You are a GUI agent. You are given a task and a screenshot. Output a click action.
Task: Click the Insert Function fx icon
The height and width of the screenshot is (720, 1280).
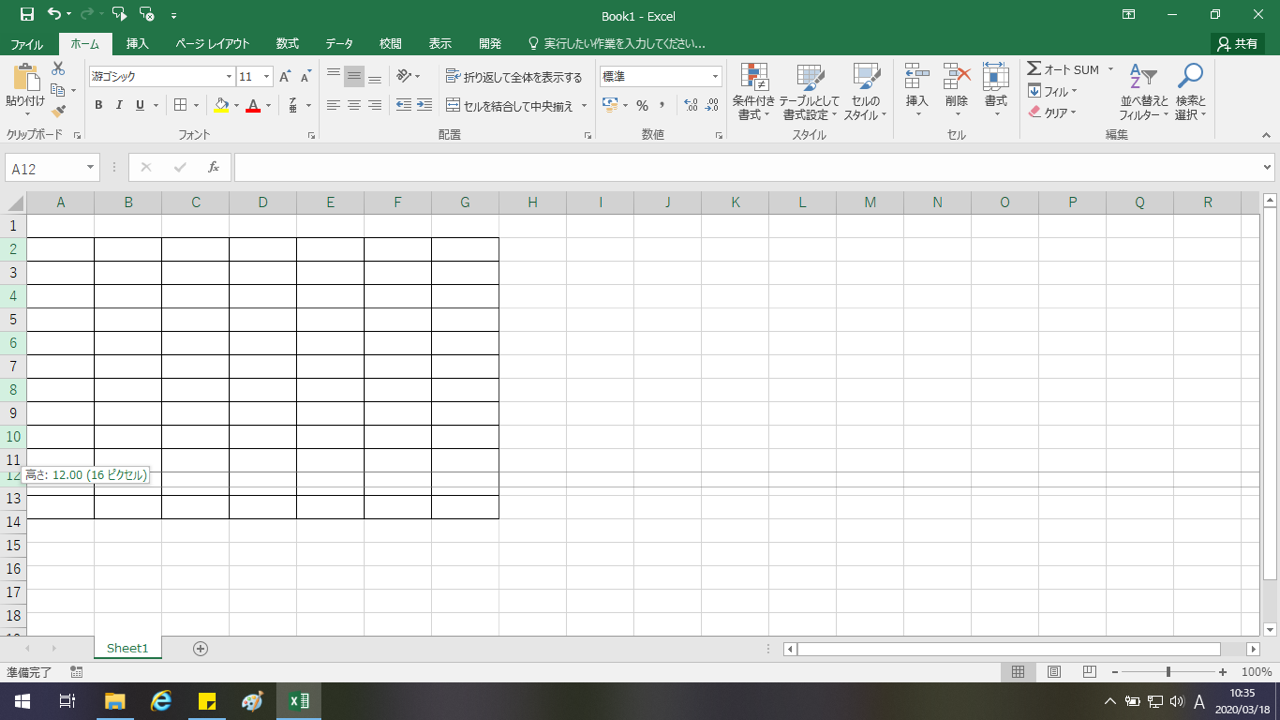213,168
